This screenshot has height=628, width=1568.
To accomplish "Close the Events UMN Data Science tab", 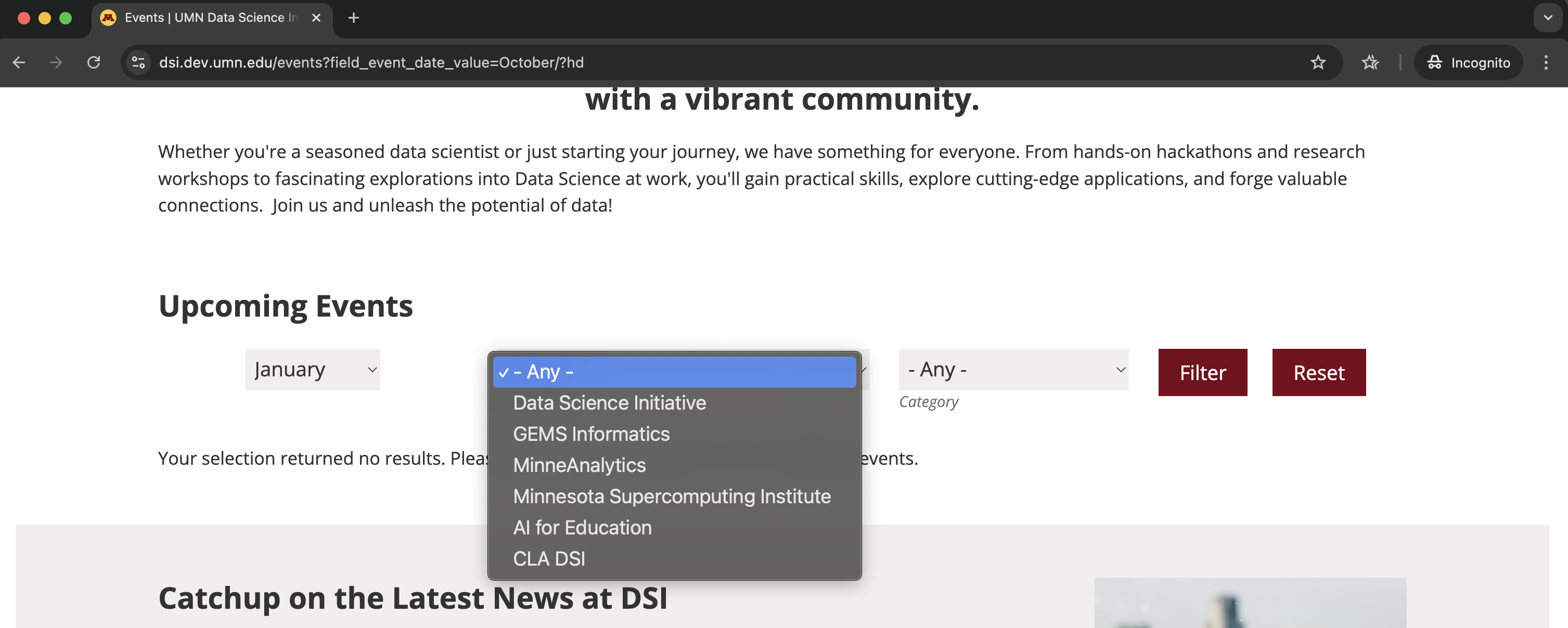I will pos(316,18).
